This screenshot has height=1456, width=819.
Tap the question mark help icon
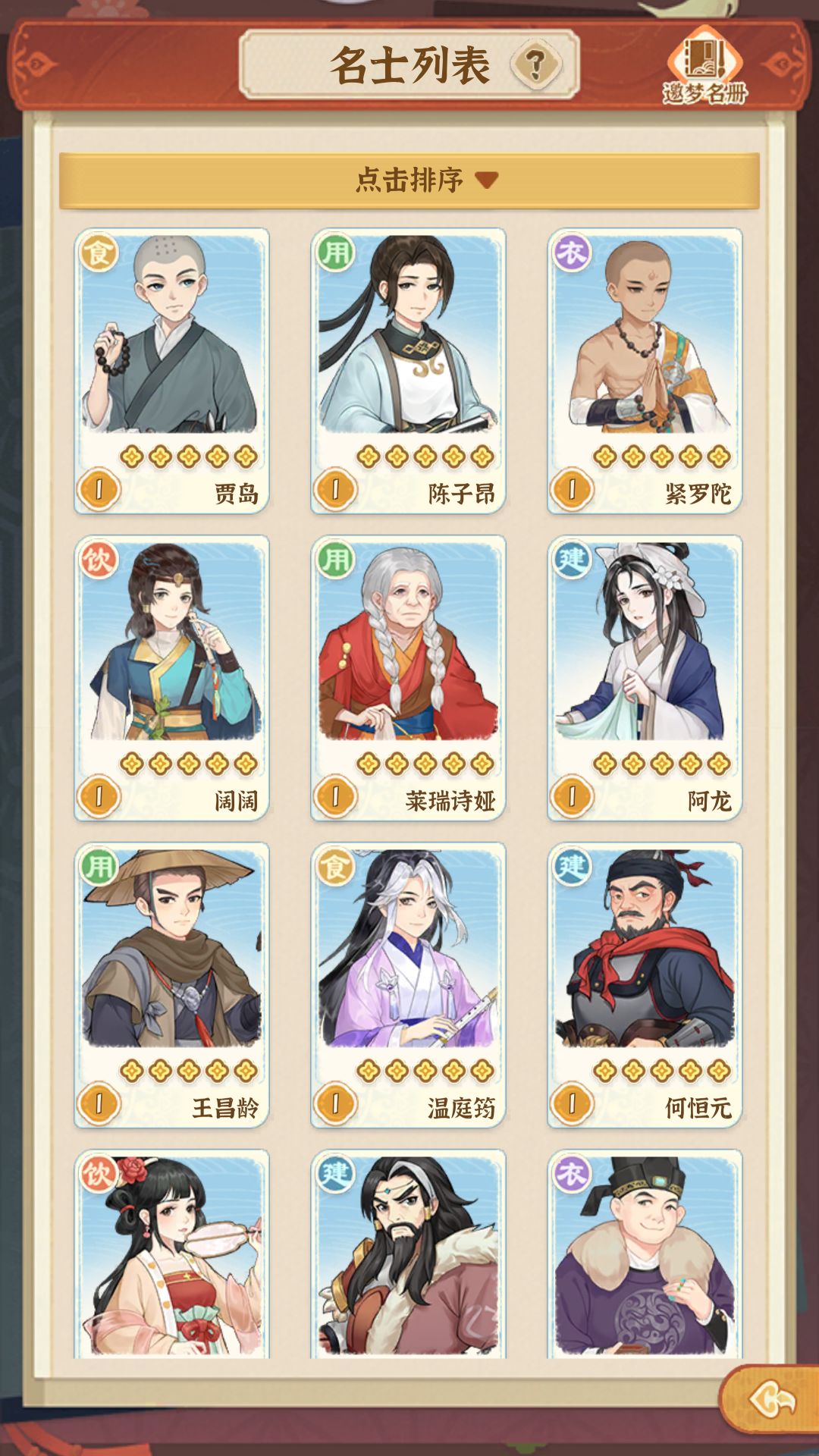coord(535,65)
